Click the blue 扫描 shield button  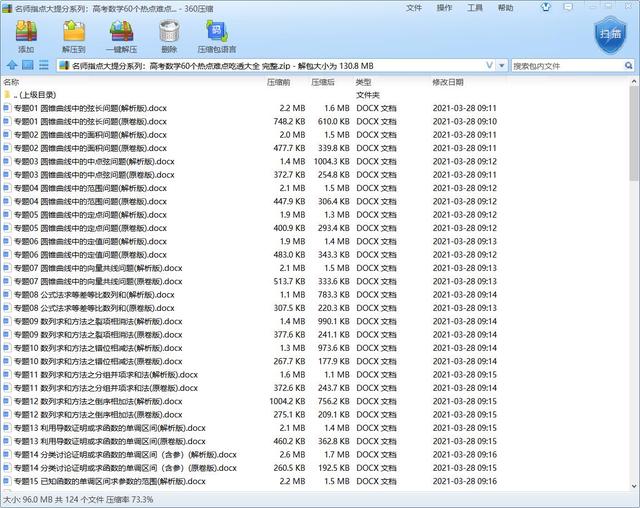click(610, 35)
